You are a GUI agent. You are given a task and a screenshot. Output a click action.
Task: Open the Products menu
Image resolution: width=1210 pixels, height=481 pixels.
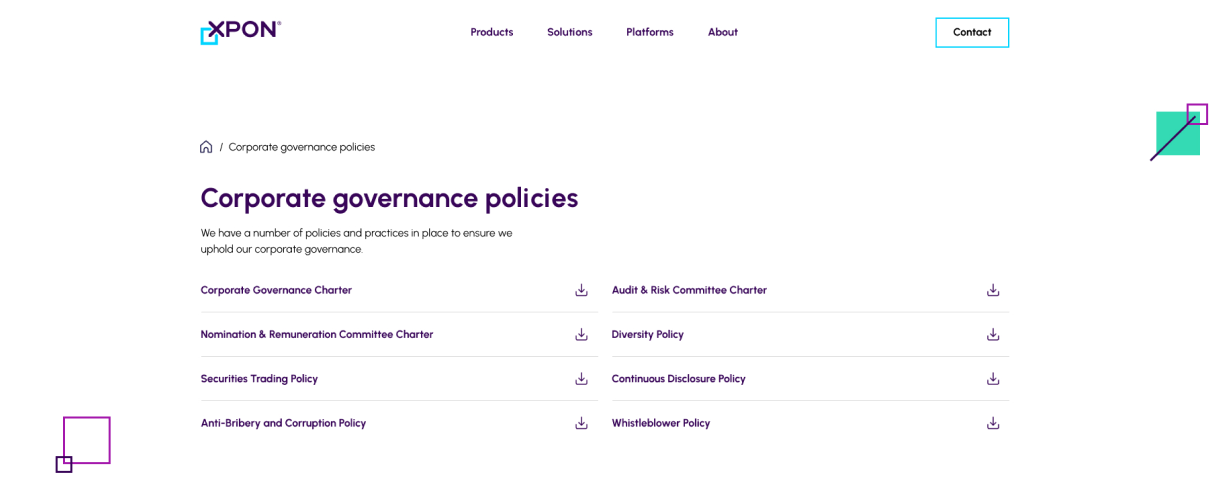click(x=491, y=32)
